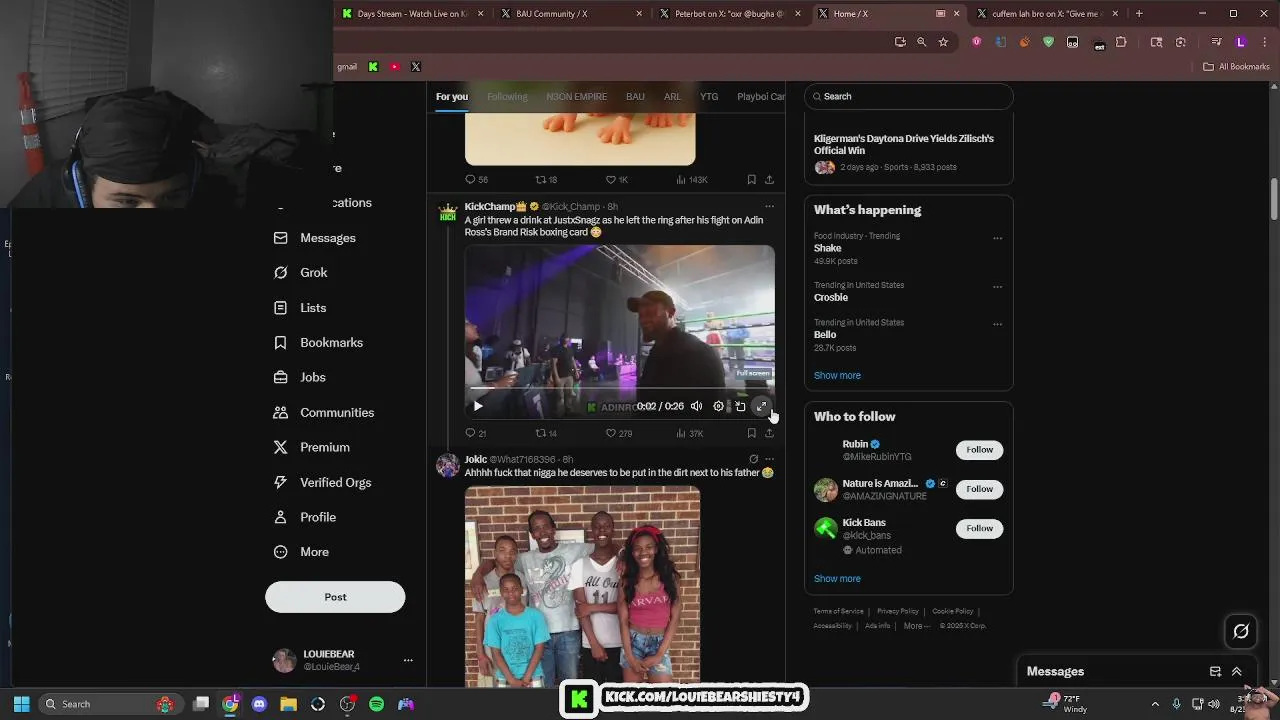Reply to the top post with 56 replies
Viewport: 1280px width, 720px height.
[476, 180]
